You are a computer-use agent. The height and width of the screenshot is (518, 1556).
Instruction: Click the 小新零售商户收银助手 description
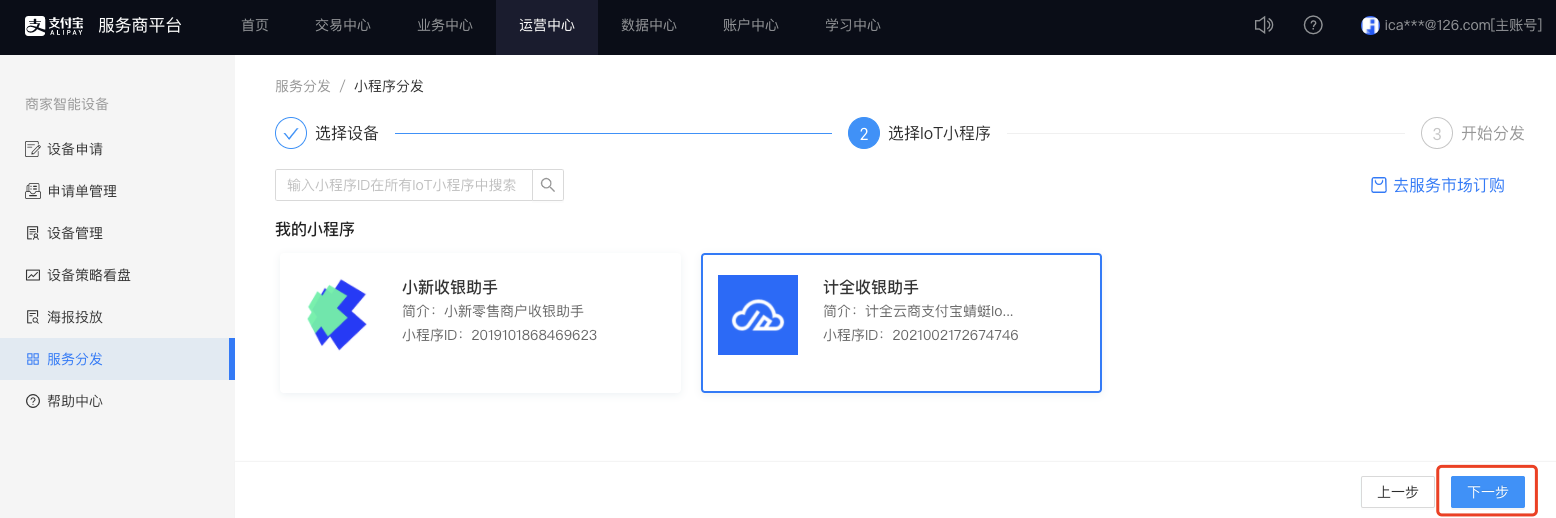[x=514, y=311]
